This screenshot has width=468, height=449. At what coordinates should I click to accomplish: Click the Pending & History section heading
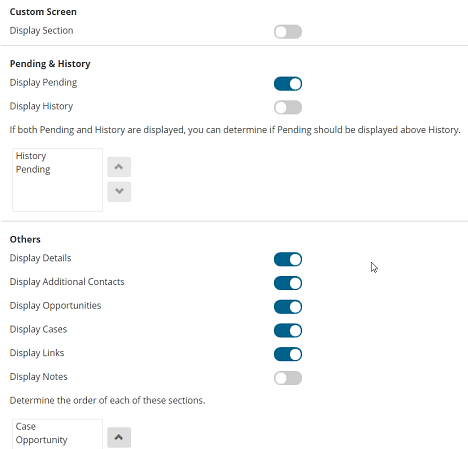[x=50, y=64]
